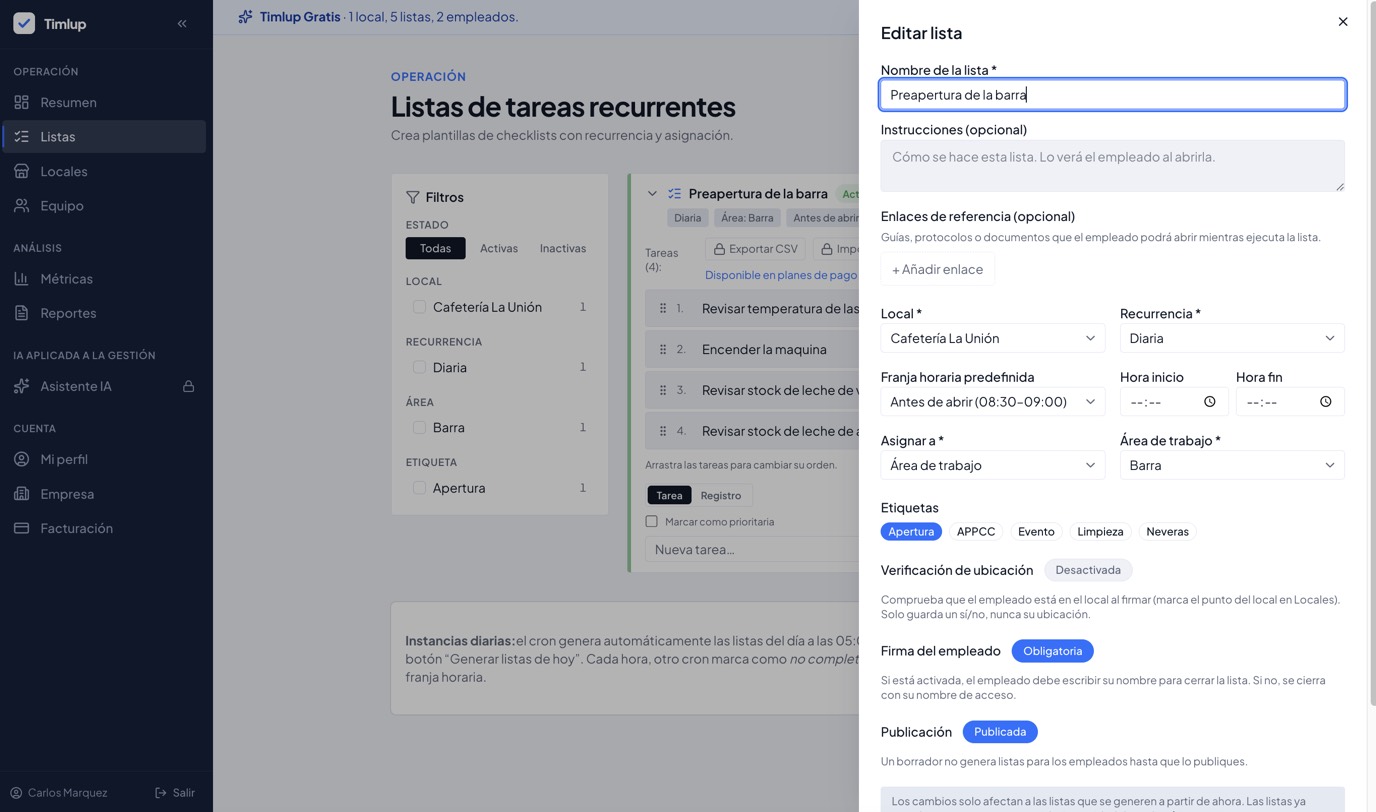The image size is (1376, 812).
Task: Open Listas in the sidebar
Action: coord(104,136)
